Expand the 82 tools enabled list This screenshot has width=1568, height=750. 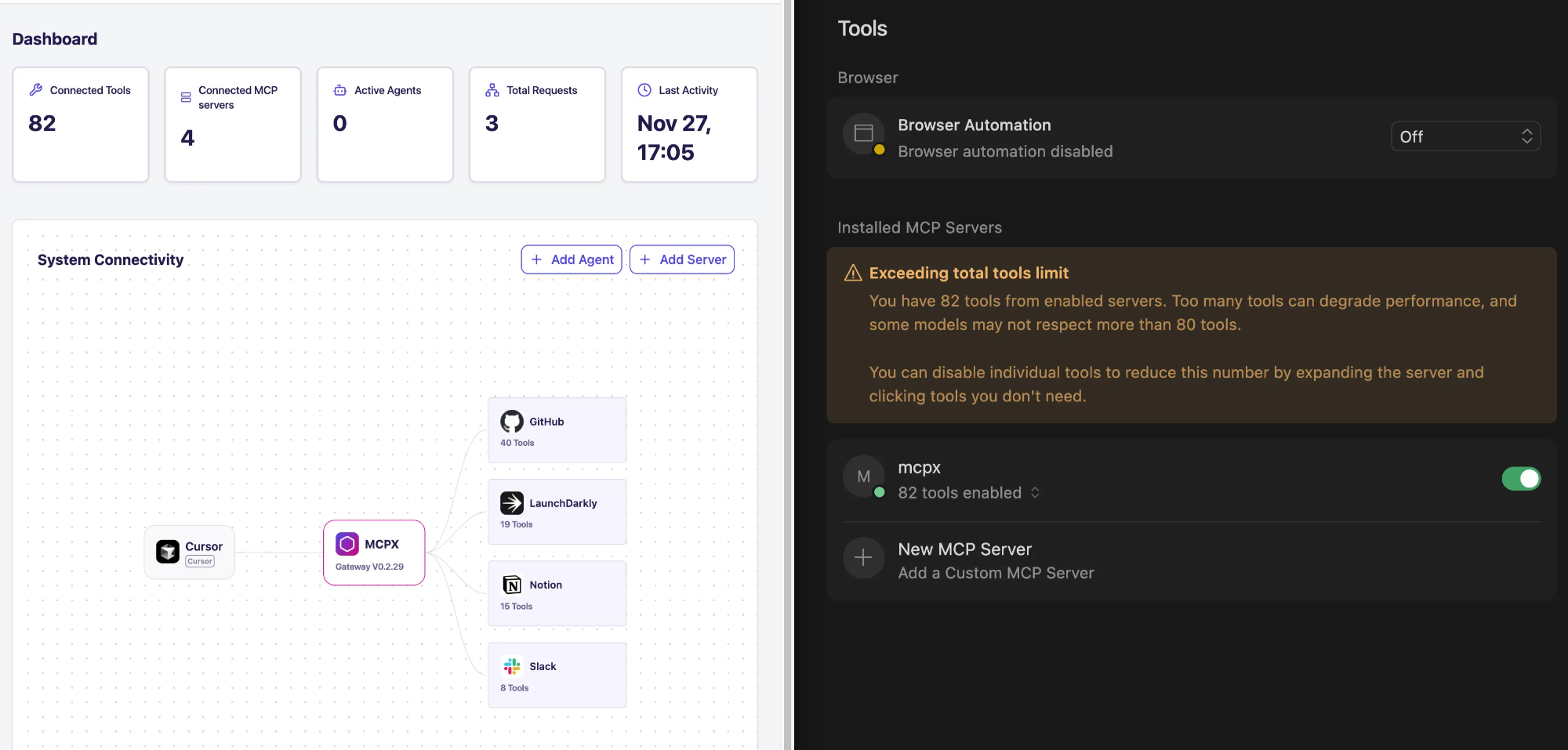point(969,493)
